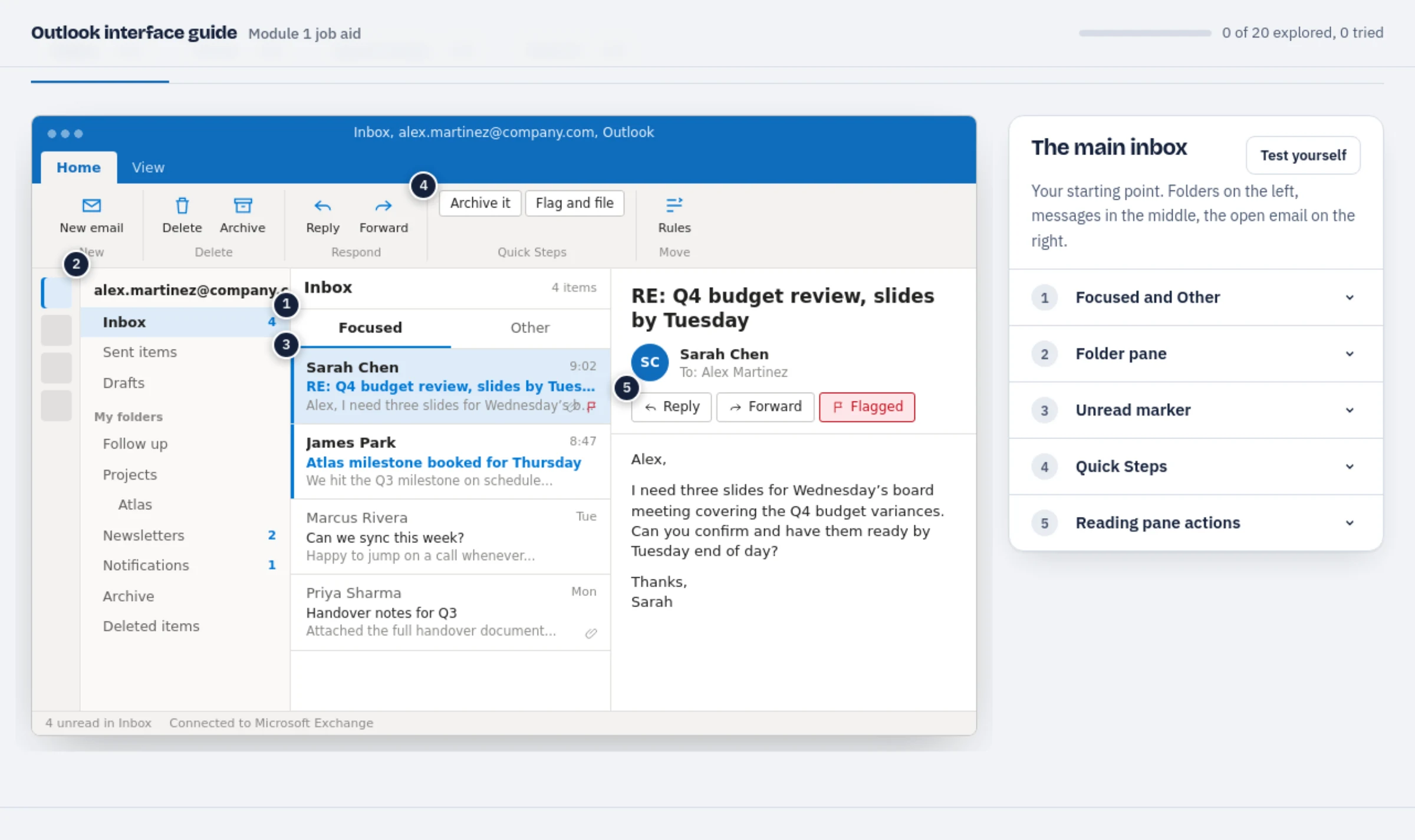The width and height of the screenshot is (1415, 840).
Task: Open the Deleted items folder
Action: (185, 626)
